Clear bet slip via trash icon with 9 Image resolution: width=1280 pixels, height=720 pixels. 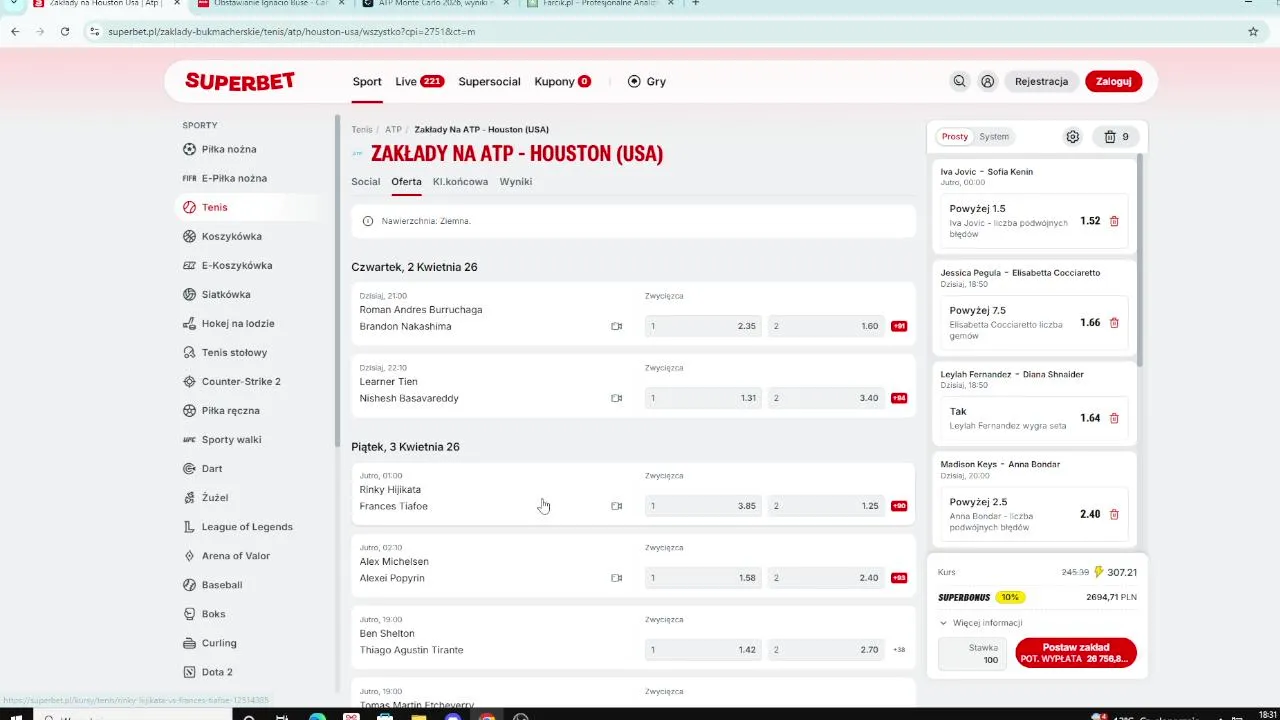pyautogui.click(x=1115, y=137)
